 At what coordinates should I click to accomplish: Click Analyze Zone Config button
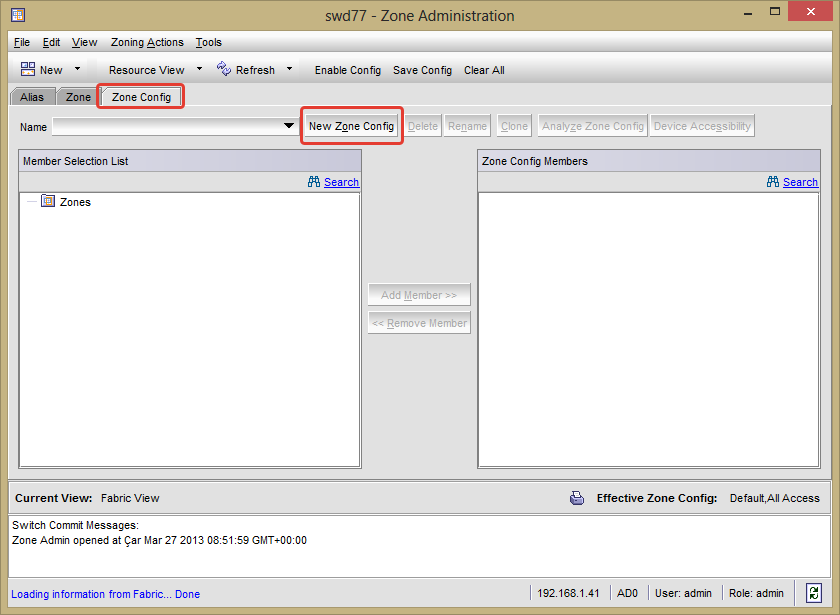(592, 126)
